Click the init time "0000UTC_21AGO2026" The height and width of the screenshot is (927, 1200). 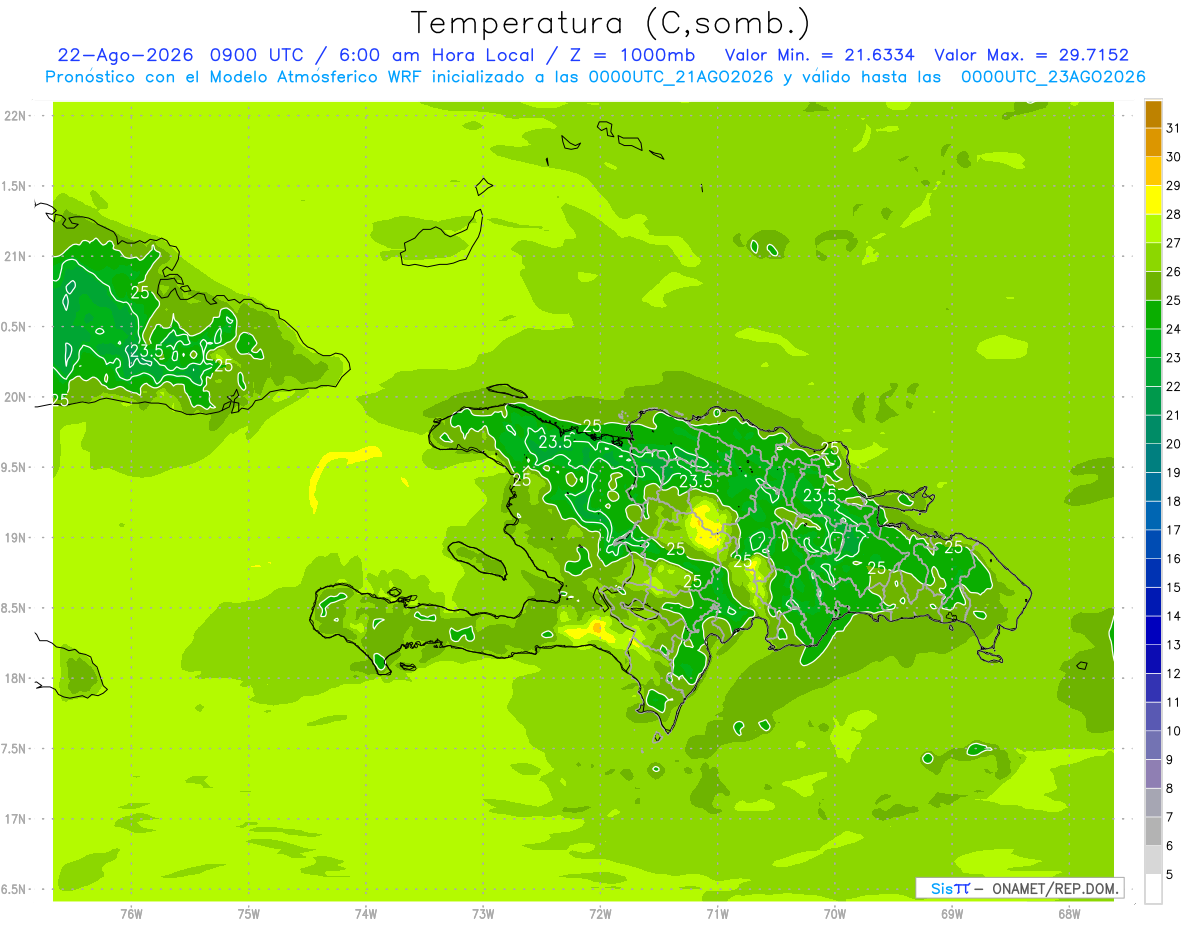click(x=682, y=77)
